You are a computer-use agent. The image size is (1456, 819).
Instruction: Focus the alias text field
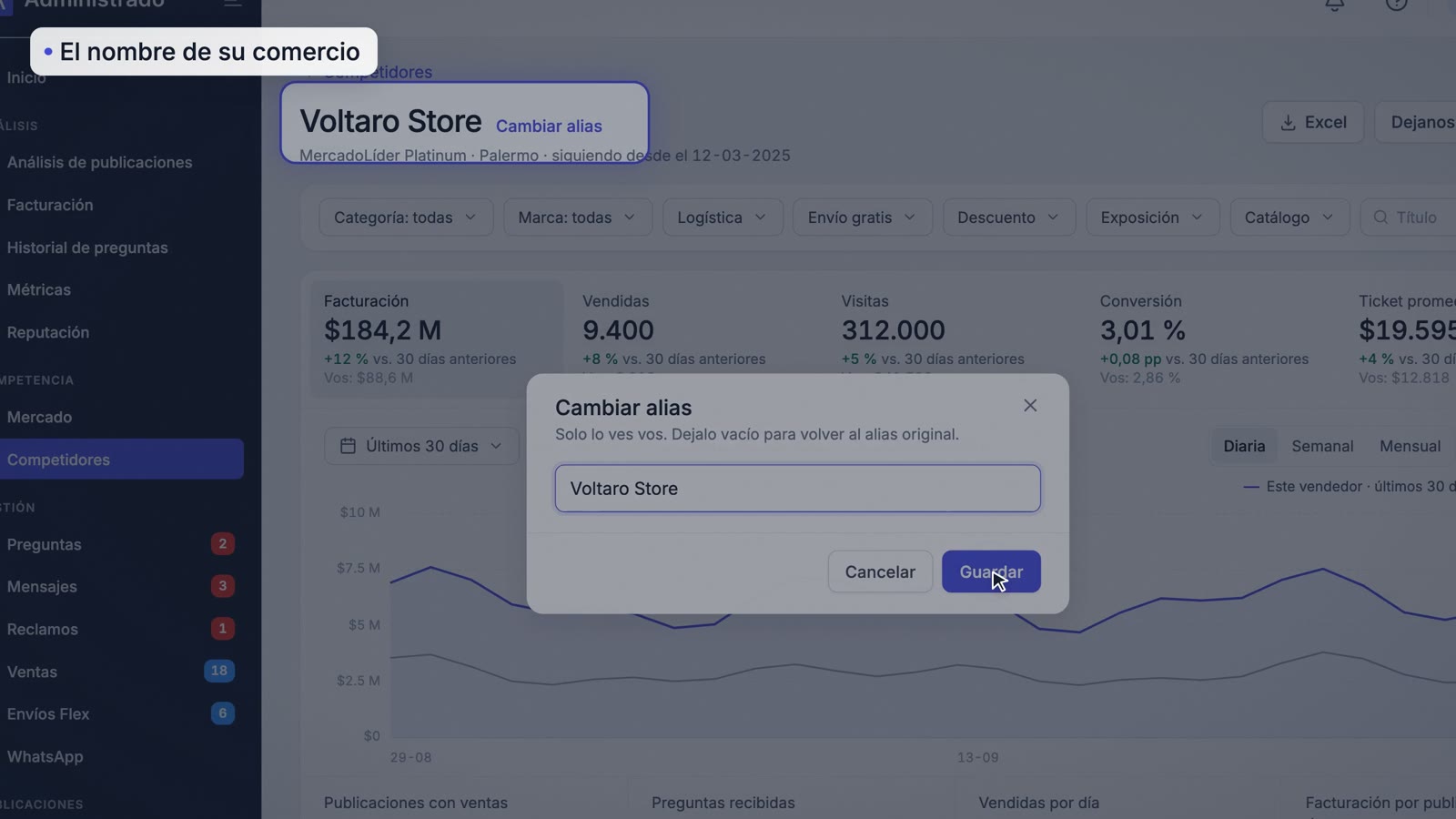pos(798,489)
